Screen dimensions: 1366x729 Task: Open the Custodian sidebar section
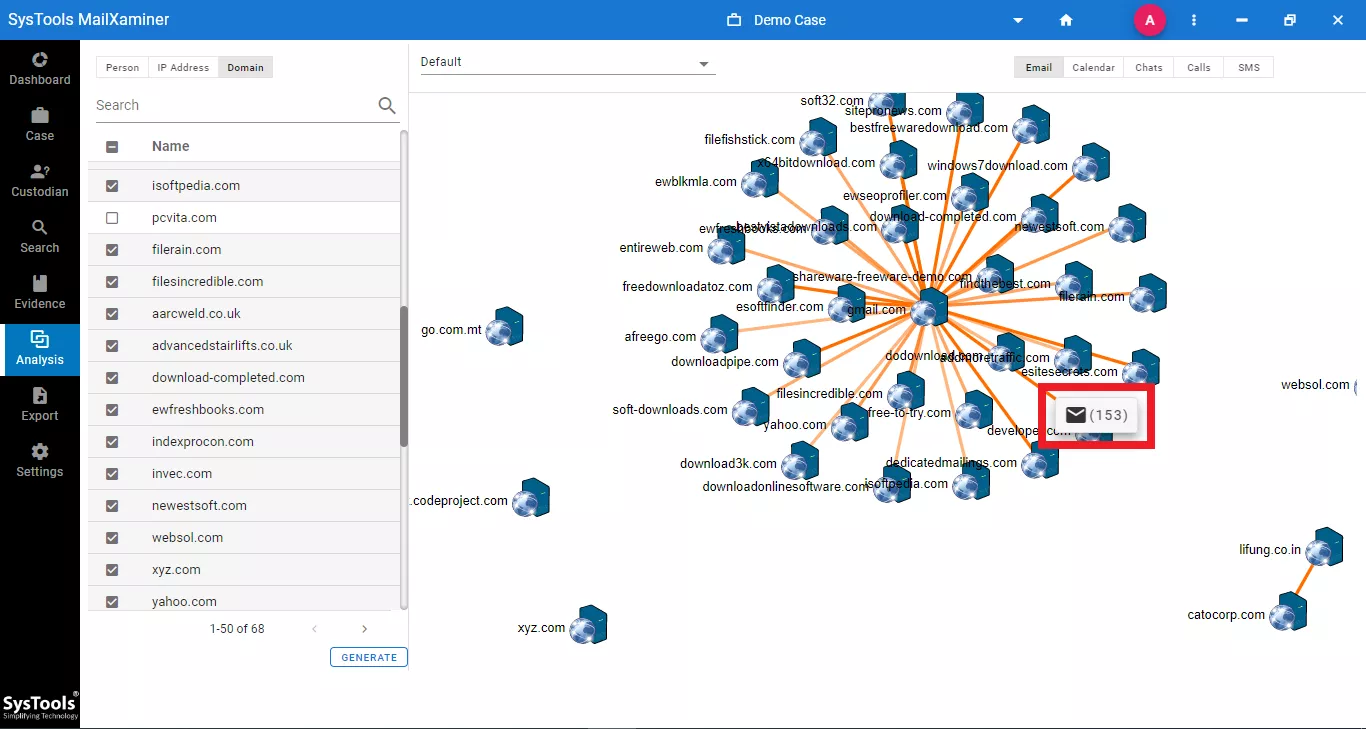(x=40, y=180)
